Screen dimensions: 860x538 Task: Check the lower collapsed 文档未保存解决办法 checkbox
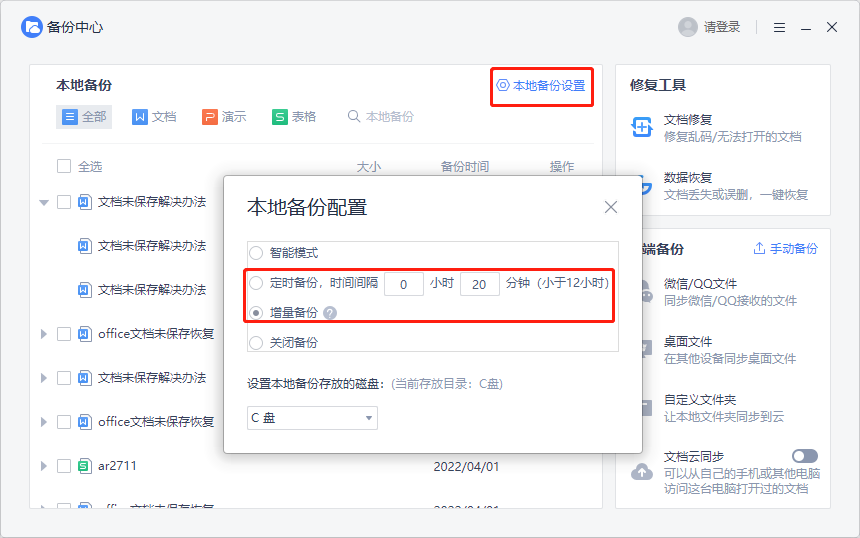coord(64,378)
